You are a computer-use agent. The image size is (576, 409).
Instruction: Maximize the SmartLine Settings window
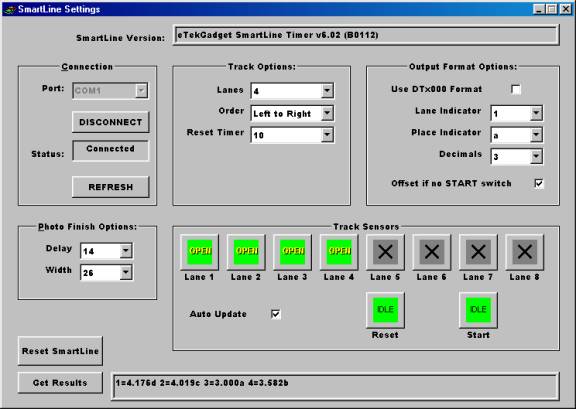(x=552, y=9)
